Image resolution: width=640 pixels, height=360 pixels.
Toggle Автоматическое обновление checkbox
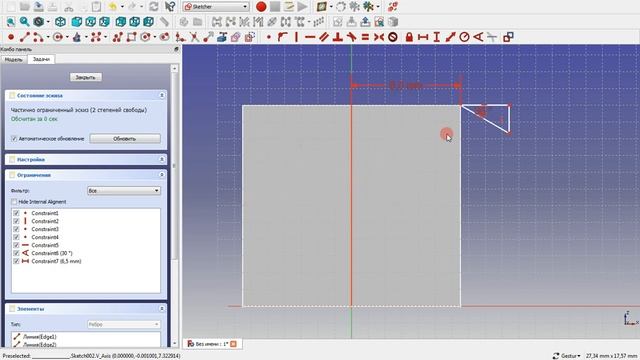(14, 139)
